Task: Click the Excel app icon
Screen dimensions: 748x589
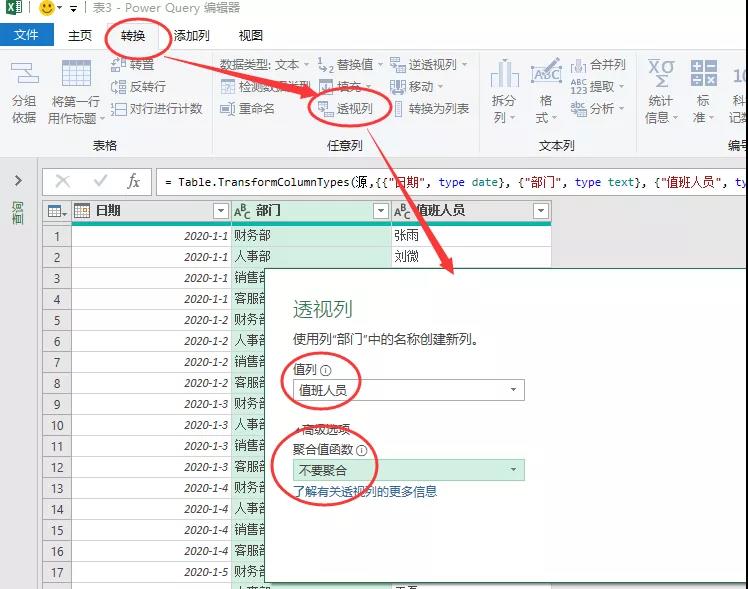Action: click(x=14, y=7)
